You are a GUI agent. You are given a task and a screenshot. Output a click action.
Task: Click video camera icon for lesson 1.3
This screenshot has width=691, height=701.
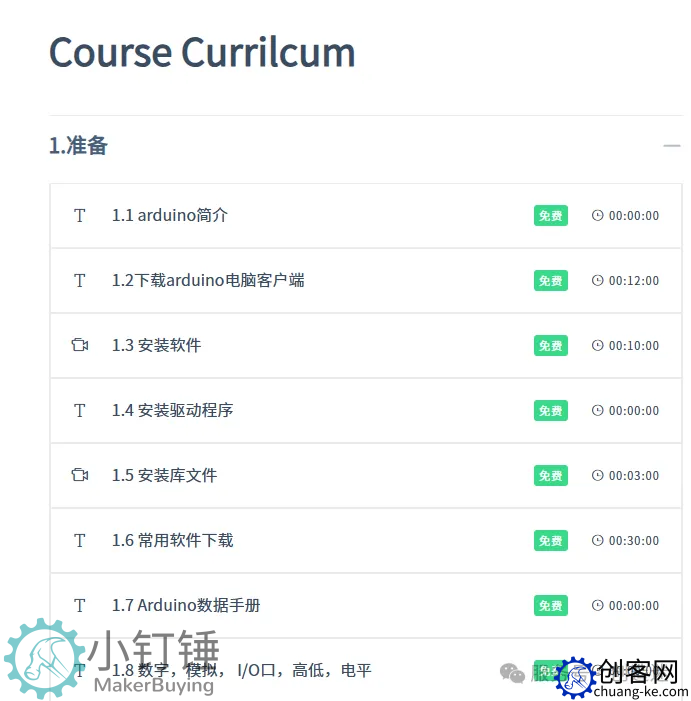80,345
